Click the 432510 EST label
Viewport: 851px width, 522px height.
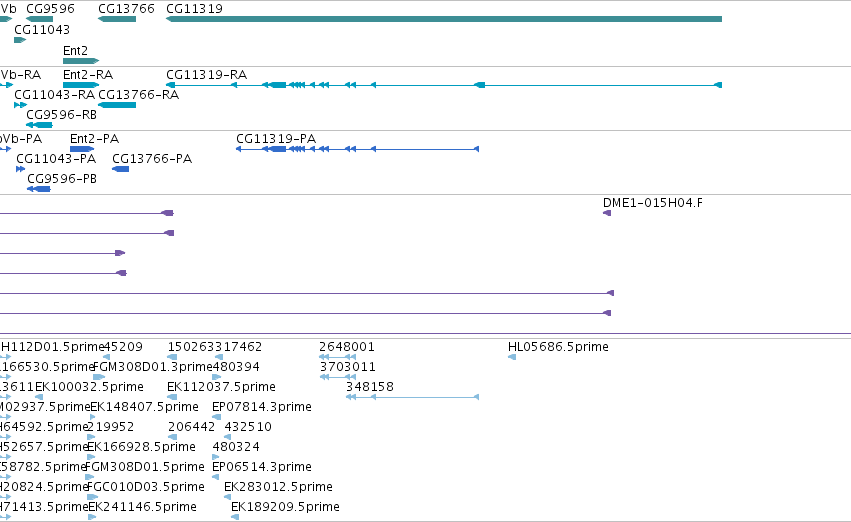pyautogui.click(x=248, y=426)
